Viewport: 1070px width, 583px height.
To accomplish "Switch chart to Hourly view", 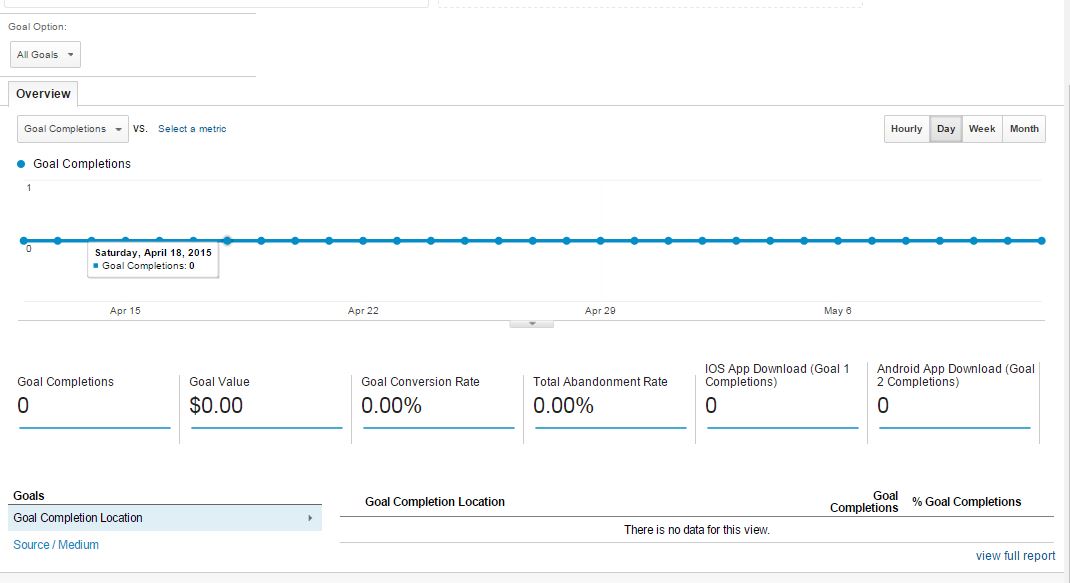I will point(906,129).
